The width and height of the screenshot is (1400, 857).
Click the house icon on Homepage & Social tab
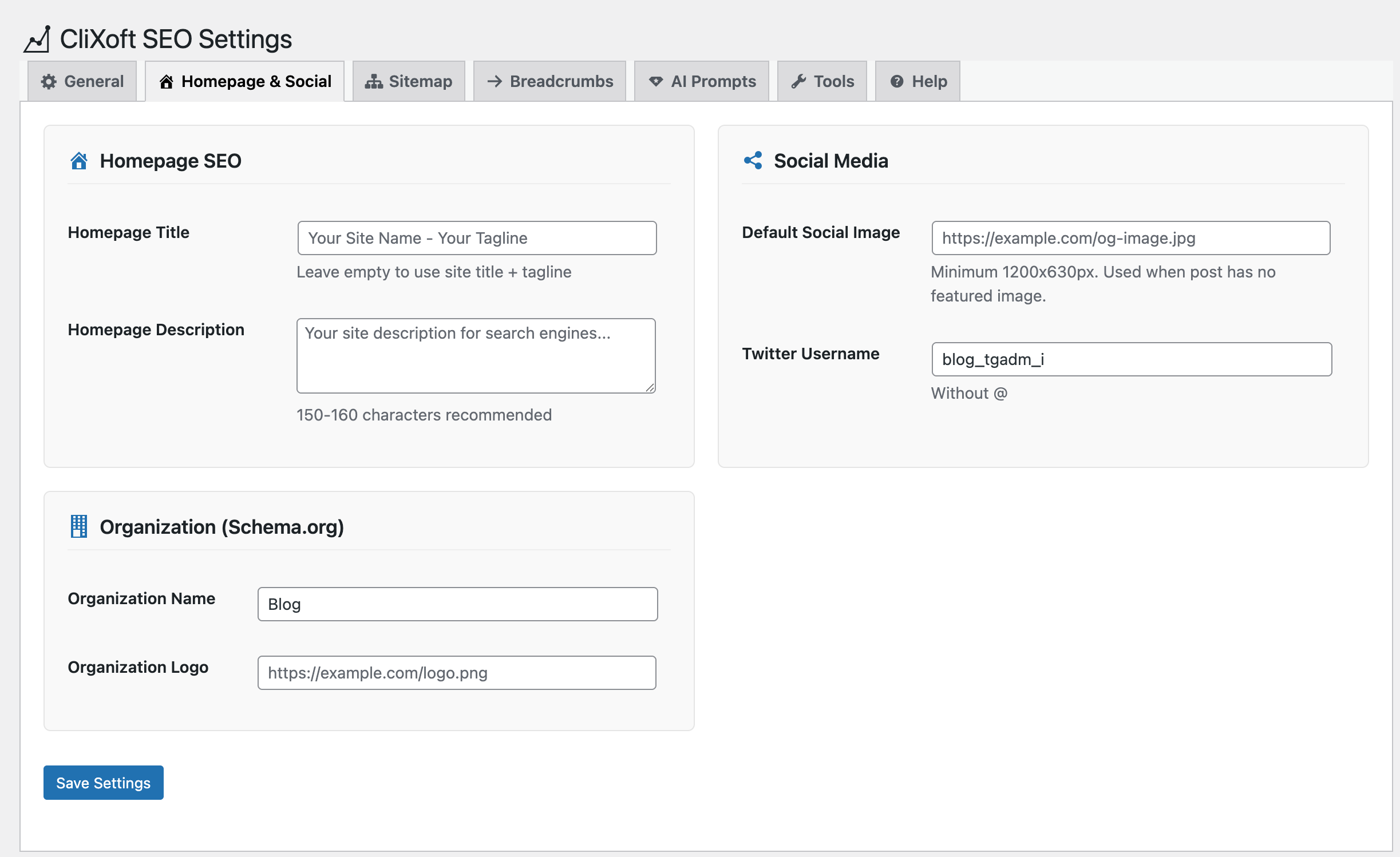pyautogui.click(x=167, y=82)
